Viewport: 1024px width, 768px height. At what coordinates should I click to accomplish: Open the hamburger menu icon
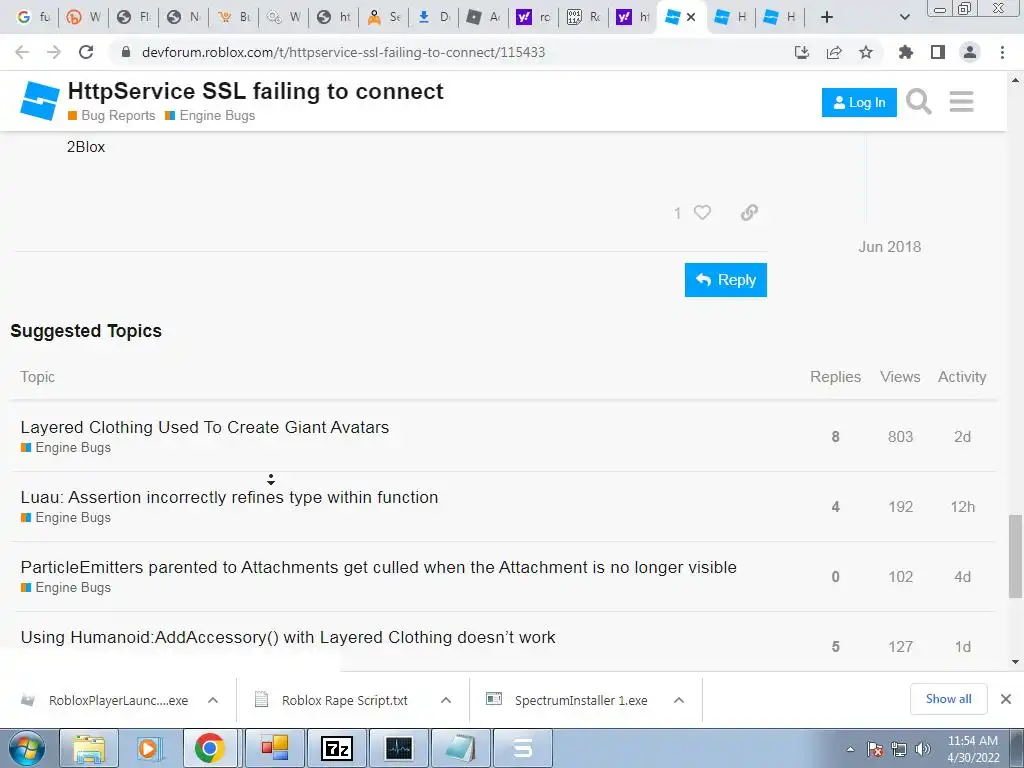(x=961, y=102)
